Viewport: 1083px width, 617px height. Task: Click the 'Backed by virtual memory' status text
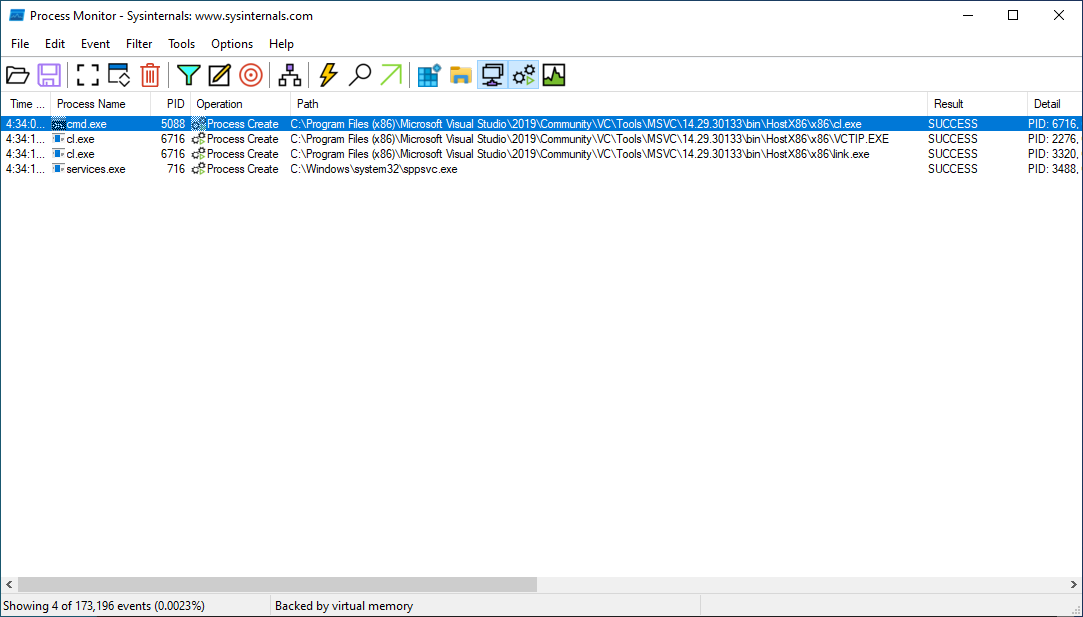pos(344,606)
